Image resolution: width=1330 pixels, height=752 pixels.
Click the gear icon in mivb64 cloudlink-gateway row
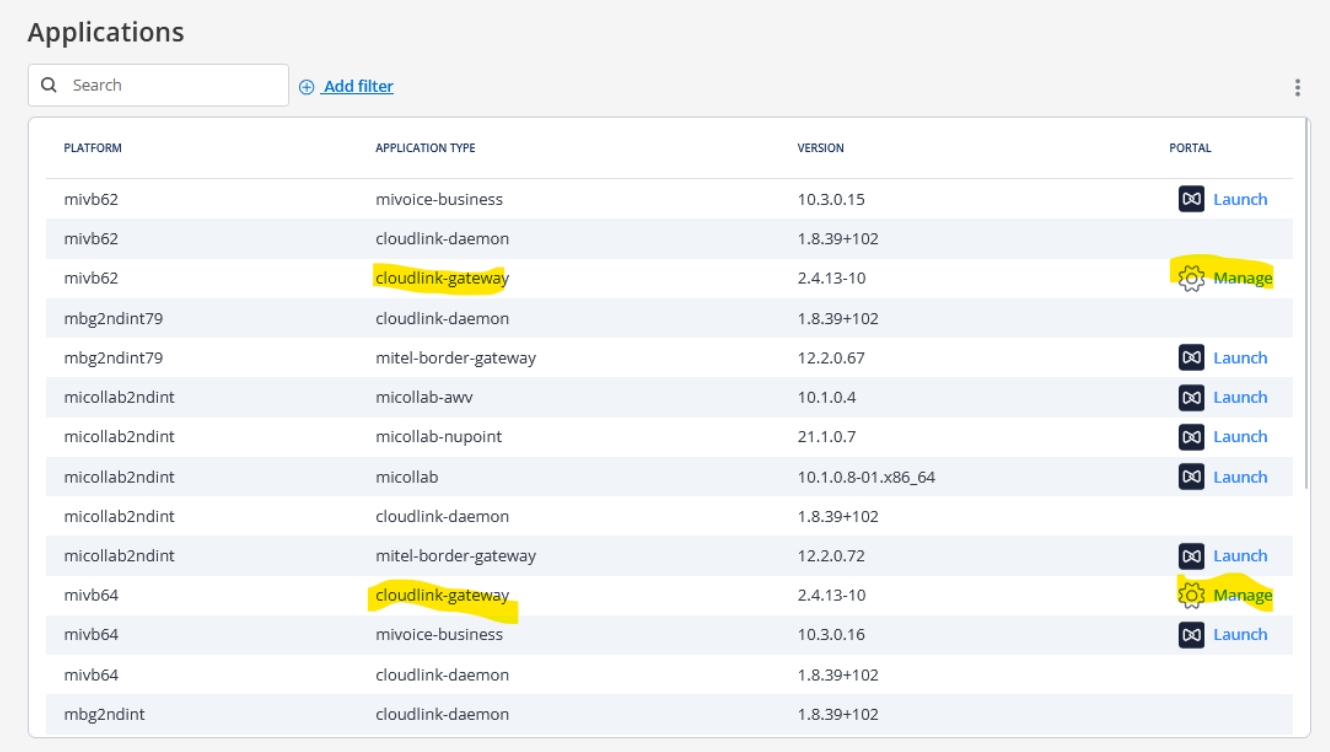coord(1191,595)
